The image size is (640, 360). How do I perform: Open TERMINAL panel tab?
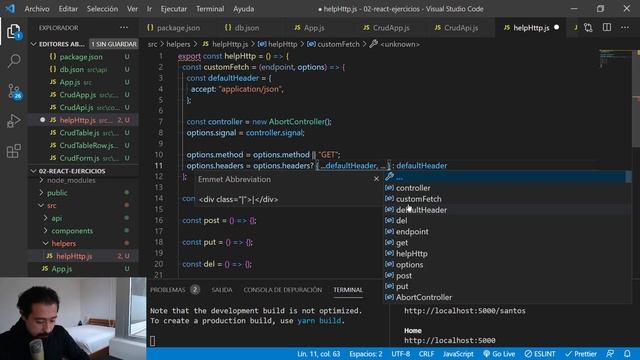(348, 290)
